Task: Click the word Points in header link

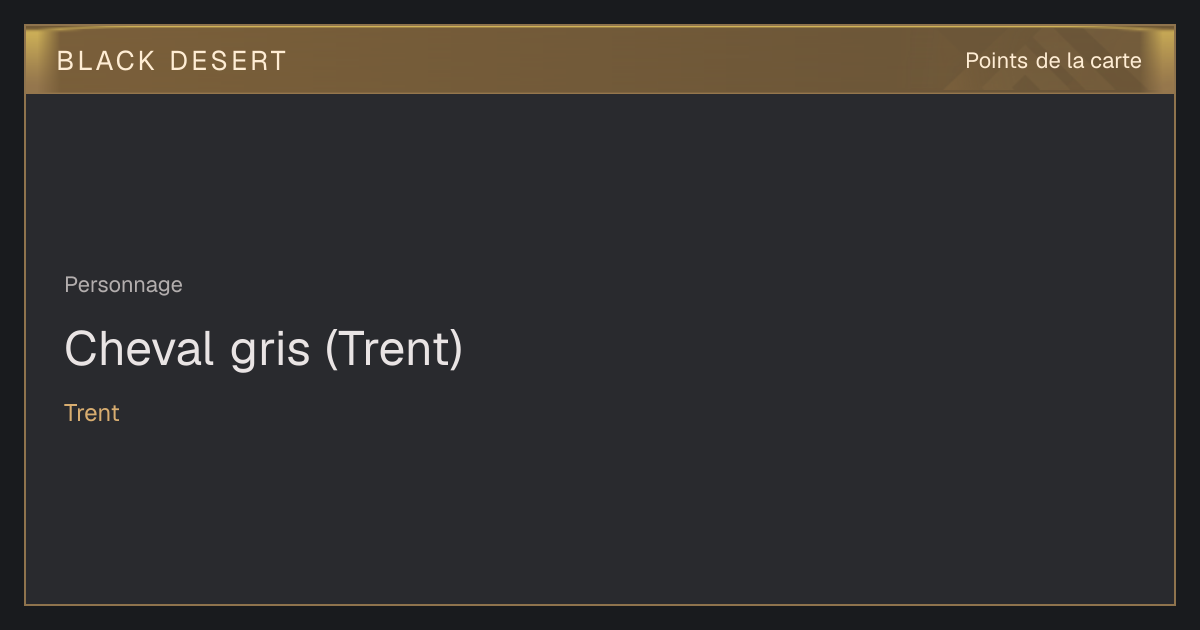Action: click(996, 61)
